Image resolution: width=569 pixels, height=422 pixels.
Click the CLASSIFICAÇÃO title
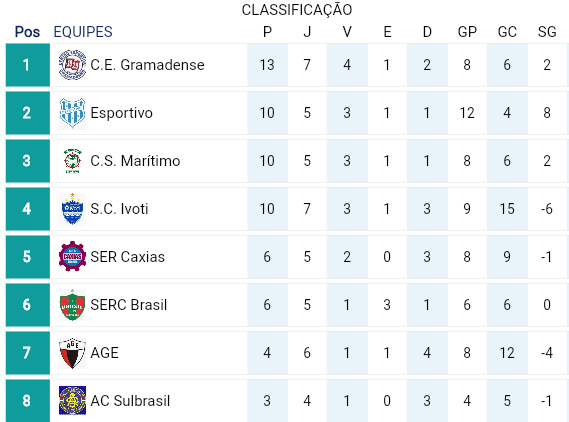point(297,10)
